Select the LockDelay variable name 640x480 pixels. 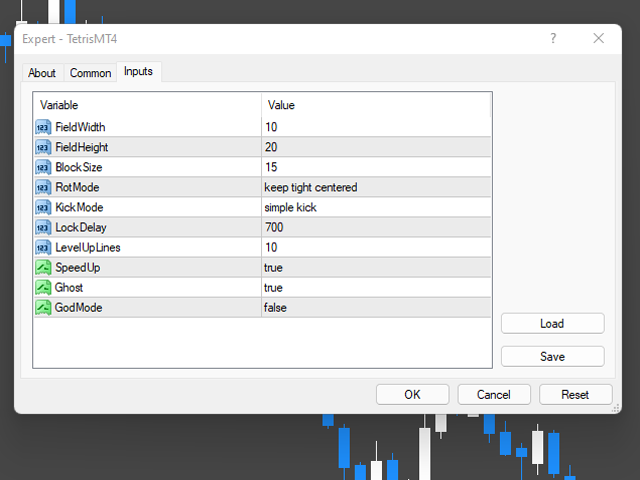tap(81, 227)
